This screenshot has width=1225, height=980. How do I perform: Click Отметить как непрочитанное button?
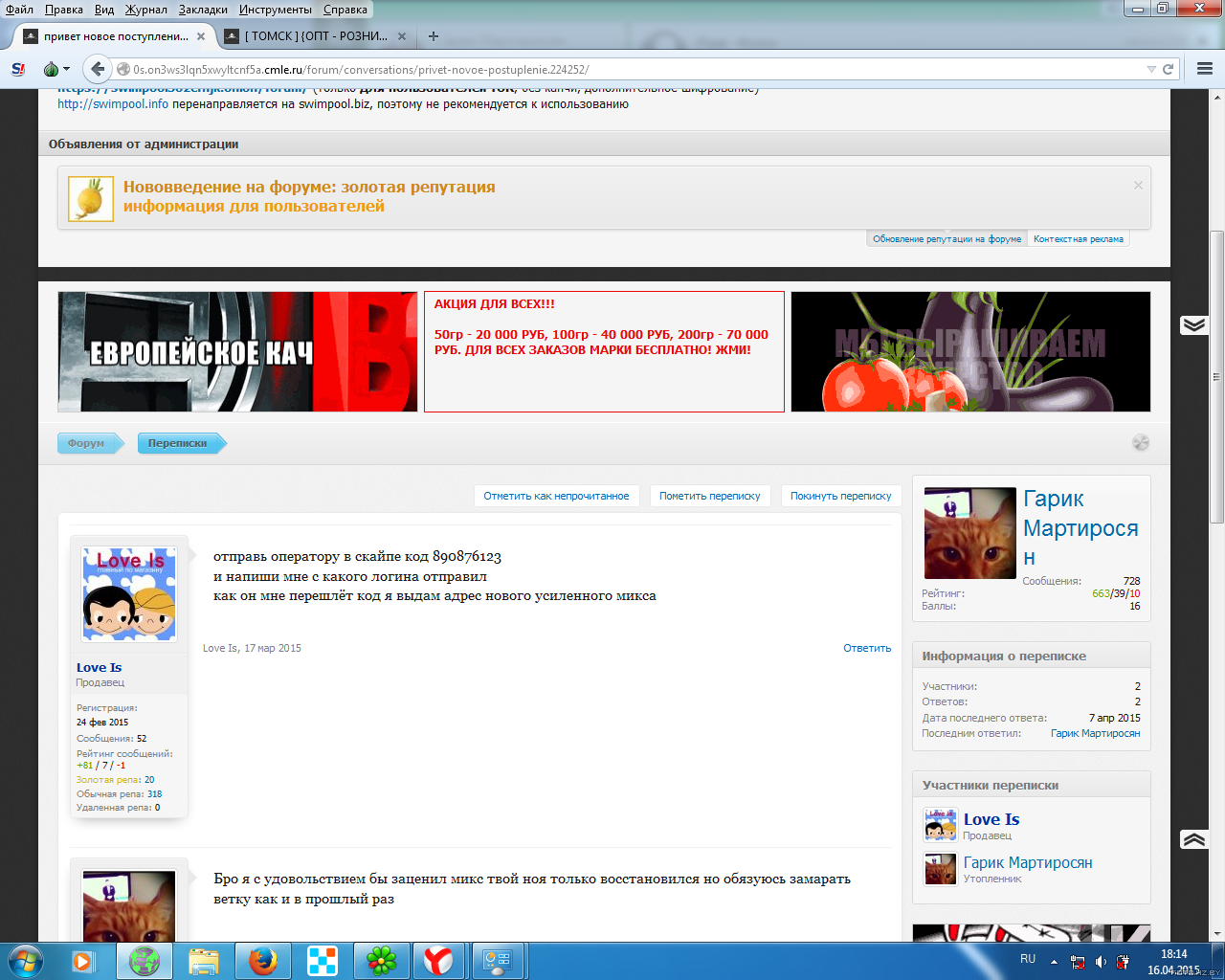[556, 496]
